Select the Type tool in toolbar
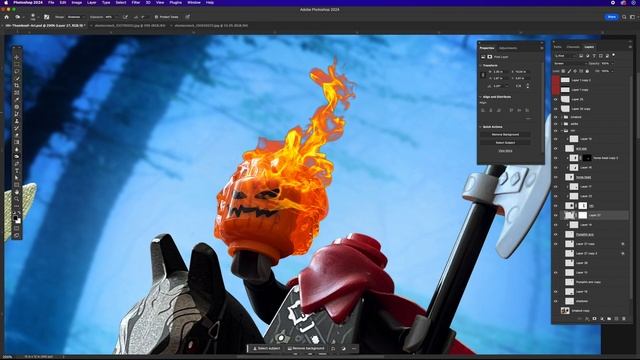The image size is (640, 360). pyautogui.click(x=16, y=170)
